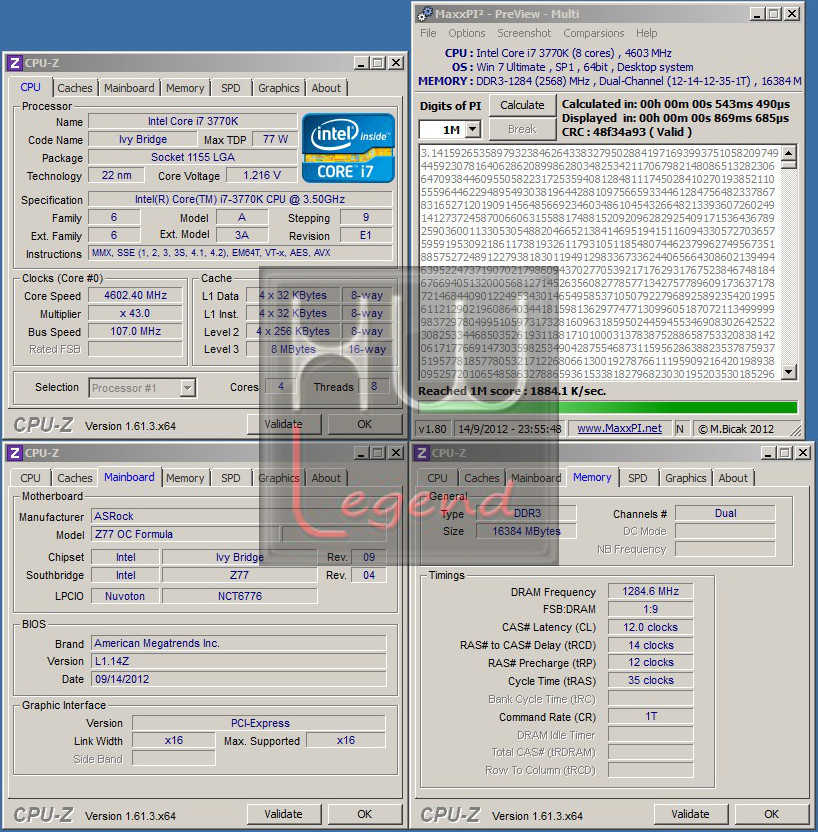Click the Intel Core i7 inside logo
818x832 pixels.
(x=349, y=148)
